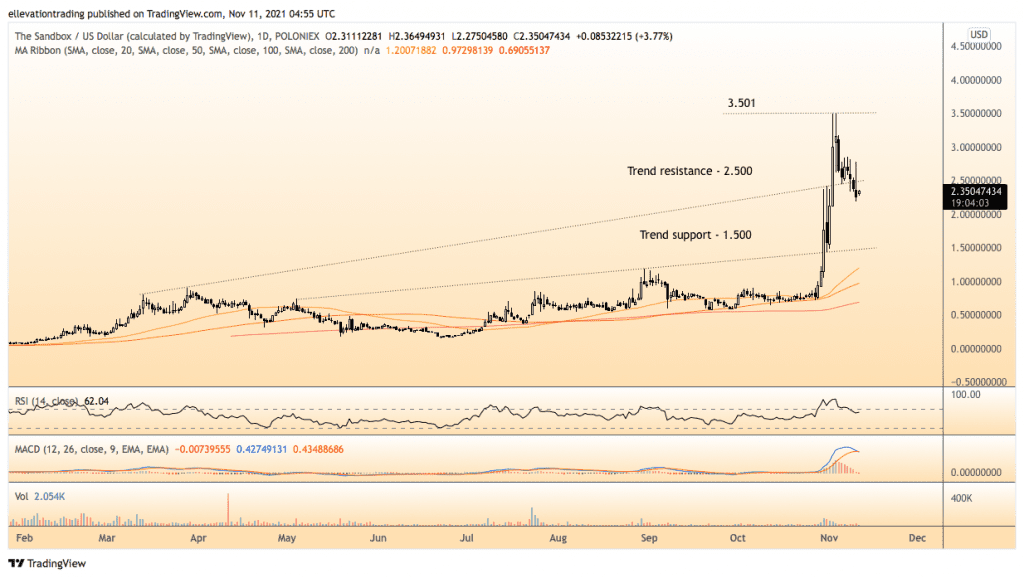
Task: Click the 0.69055137 SMA value
Action: (x=524, y=50)
